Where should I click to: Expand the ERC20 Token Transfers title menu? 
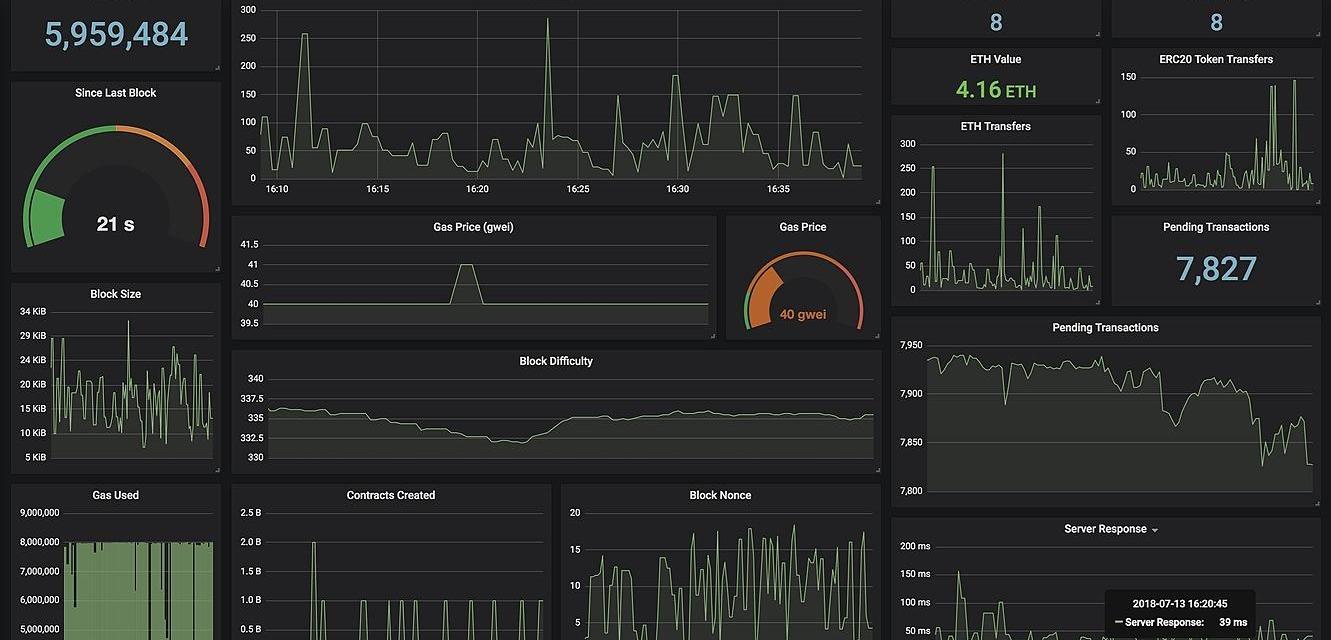tap(1215, 59)
